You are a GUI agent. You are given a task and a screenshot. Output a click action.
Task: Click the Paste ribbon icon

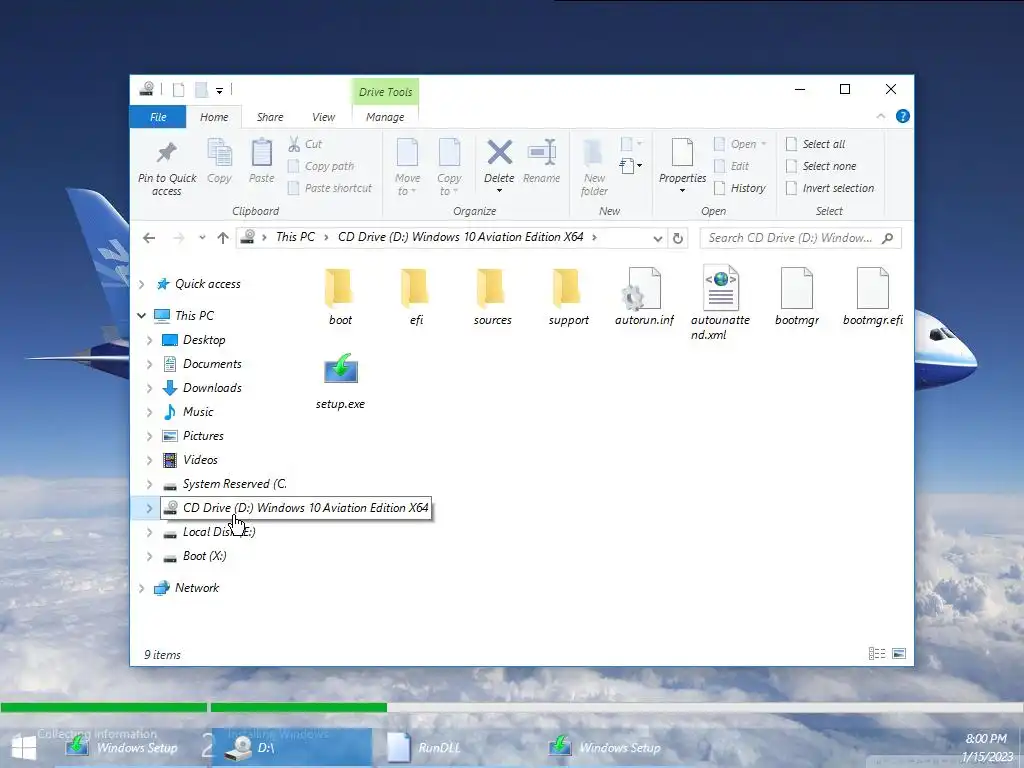coord(262,153)
